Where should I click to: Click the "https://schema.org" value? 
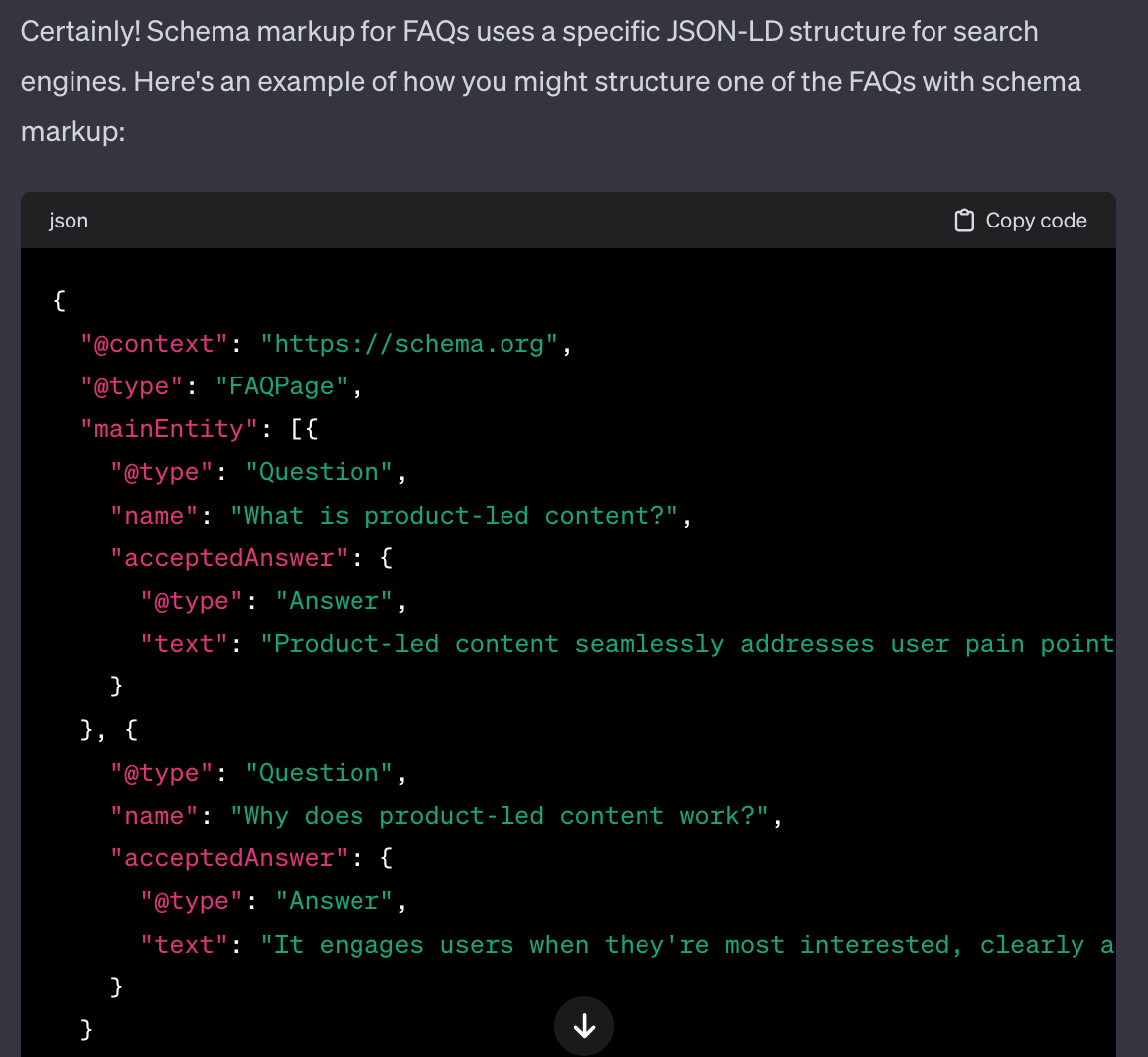point(409,344)
